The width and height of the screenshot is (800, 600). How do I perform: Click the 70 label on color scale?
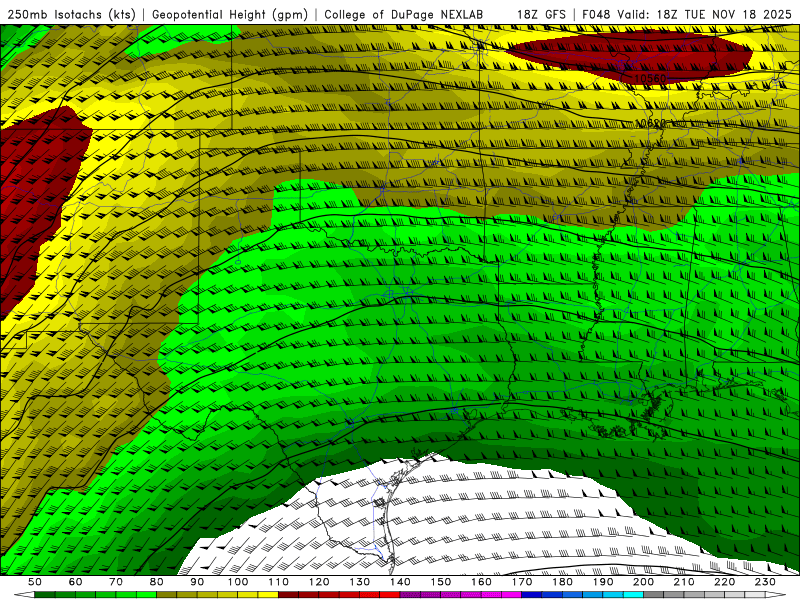point(116,582)
